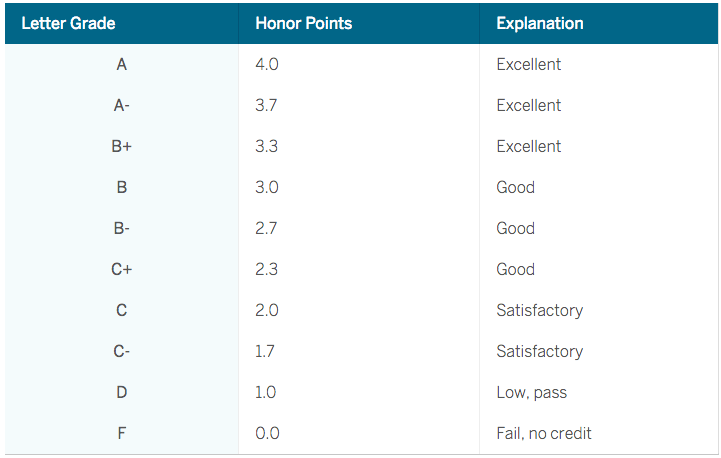Viewport: 721px width, 458px height.
Task: Click the Letter Grade column header
Action: point(69,23)
